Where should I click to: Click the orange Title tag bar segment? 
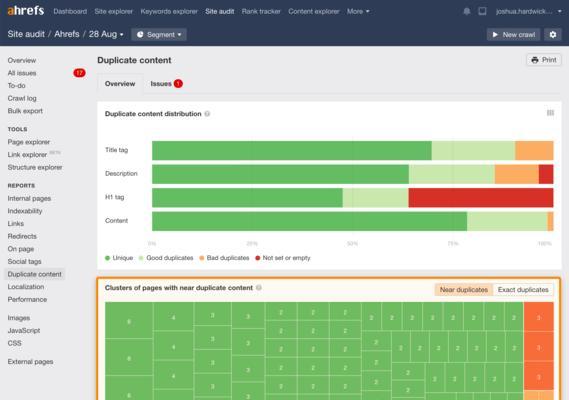point(534,150)
